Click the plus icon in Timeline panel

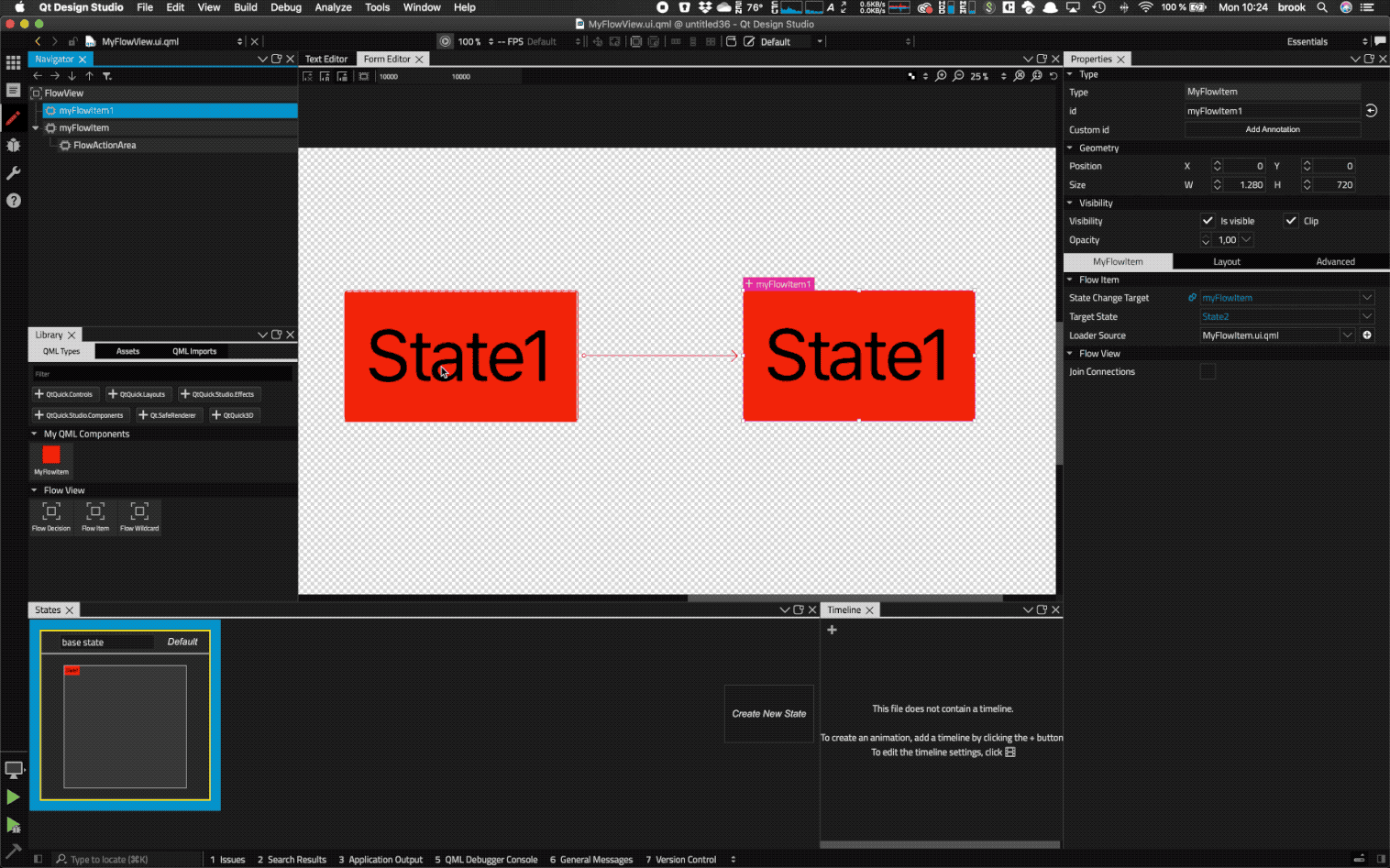point(832,630)
